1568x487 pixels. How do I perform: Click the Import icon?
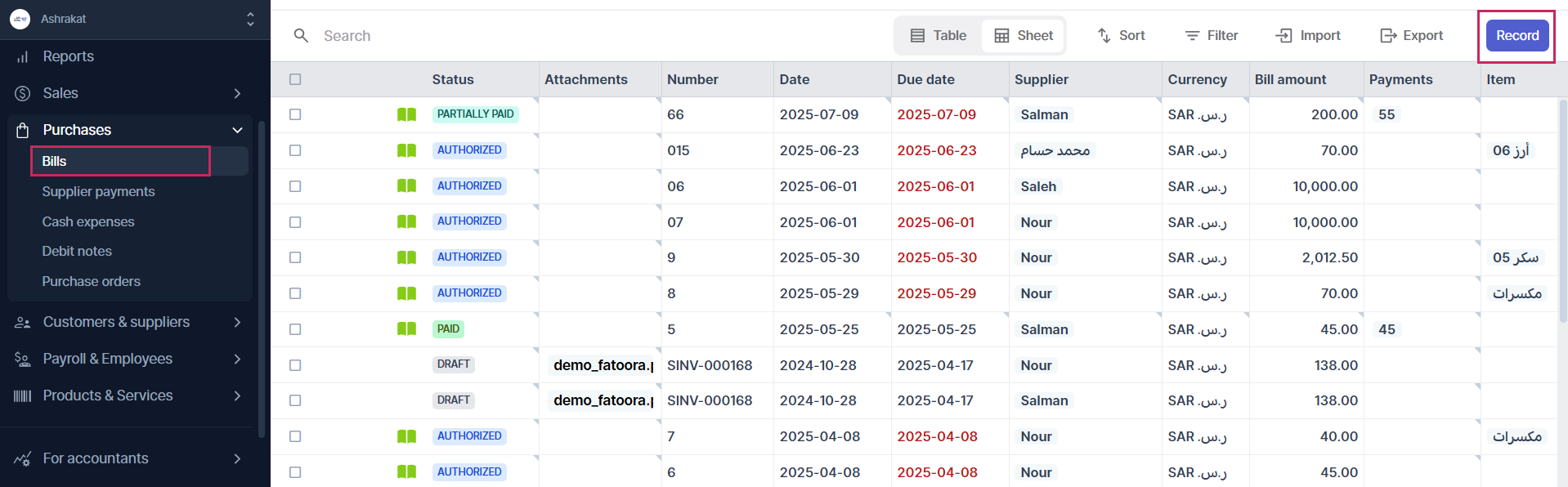[x=1284, y=36]
